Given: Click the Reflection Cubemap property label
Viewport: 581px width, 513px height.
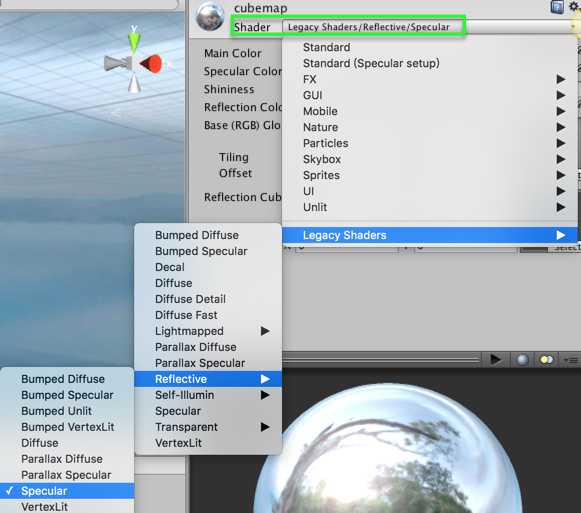Looking at the screenshot, I should pyautogui.click(x=243, y=197).
